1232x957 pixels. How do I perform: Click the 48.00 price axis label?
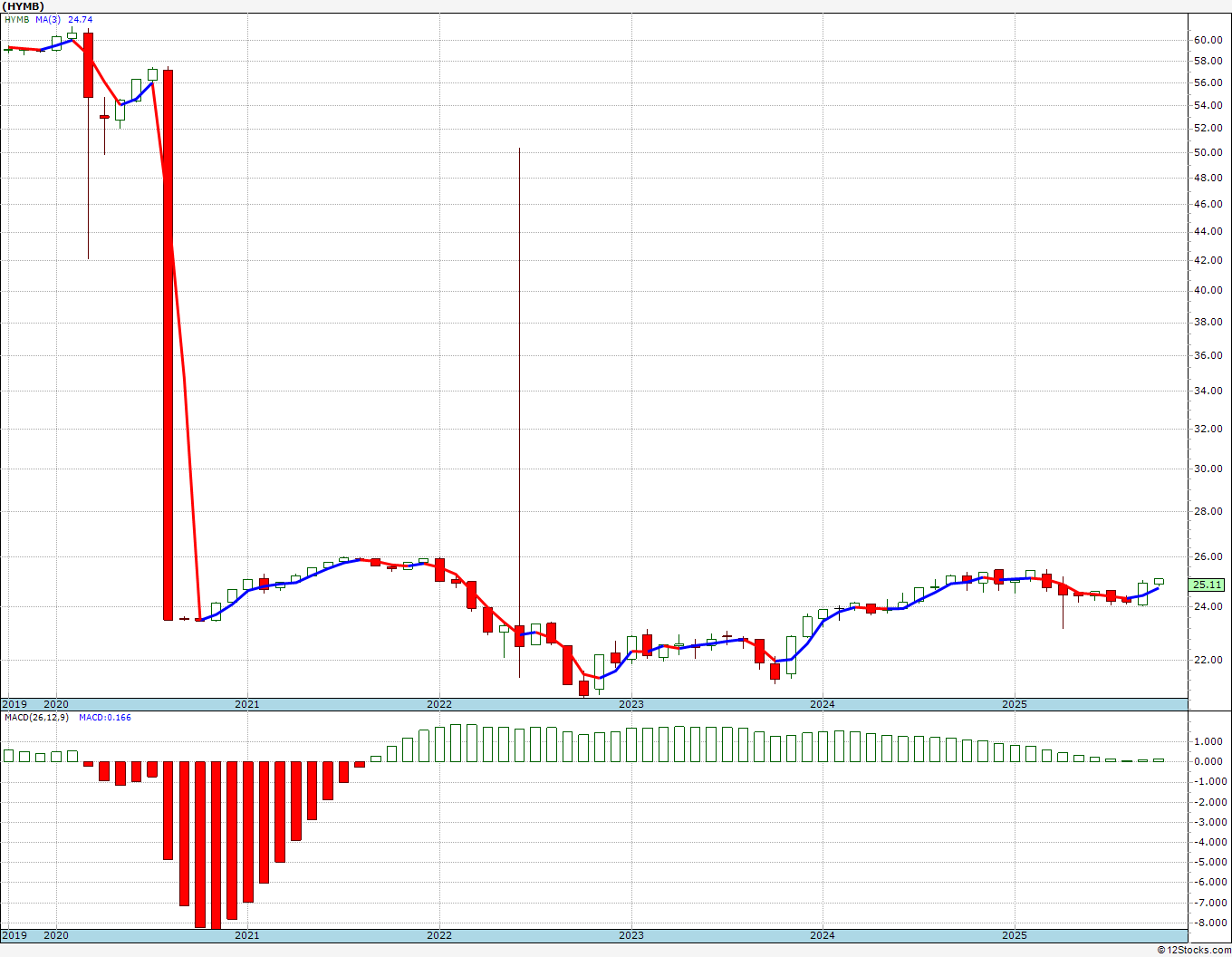tap(1208, 178)
